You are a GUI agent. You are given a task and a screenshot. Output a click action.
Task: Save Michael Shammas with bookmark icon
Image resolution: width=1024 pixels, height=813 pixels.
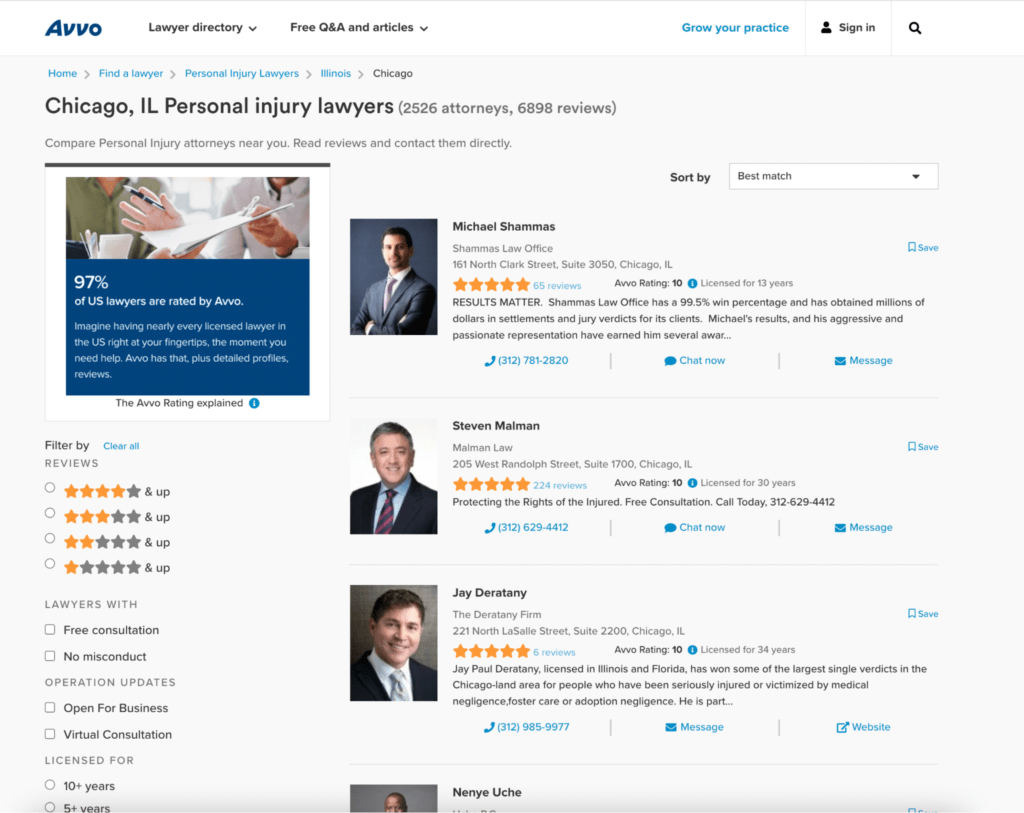pyautogui.click(x=912, y=247)
